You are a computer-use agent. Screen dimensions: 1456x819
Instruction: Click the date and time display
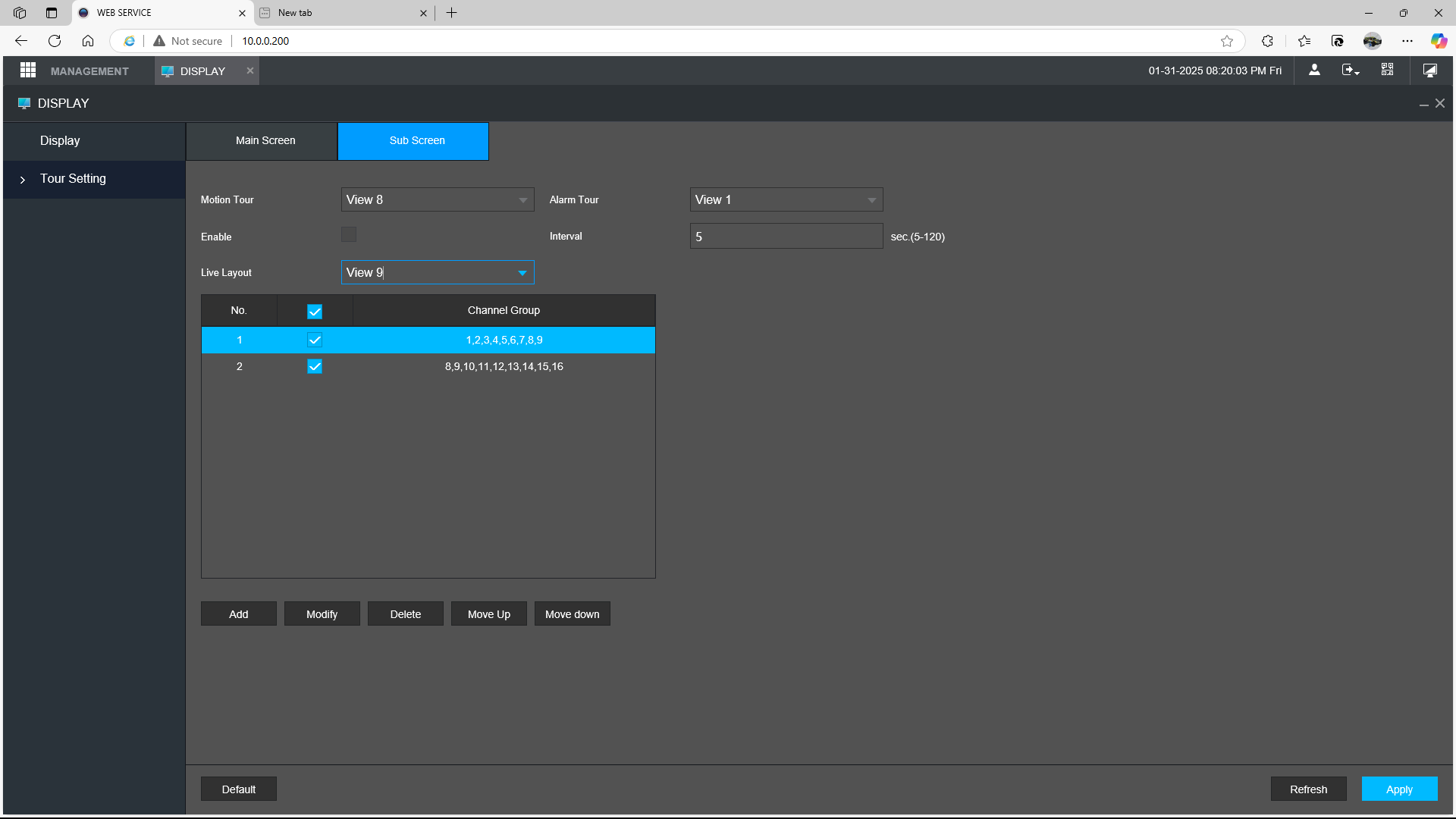click(x=1215, y=71)
